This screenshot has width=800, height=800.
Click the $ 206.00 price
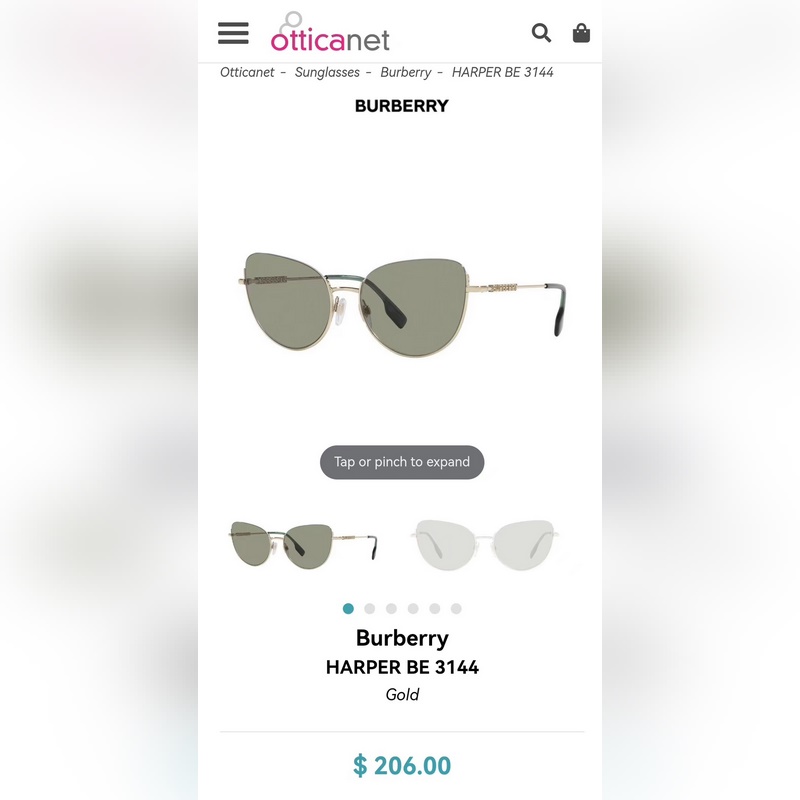tap(402, 766)
